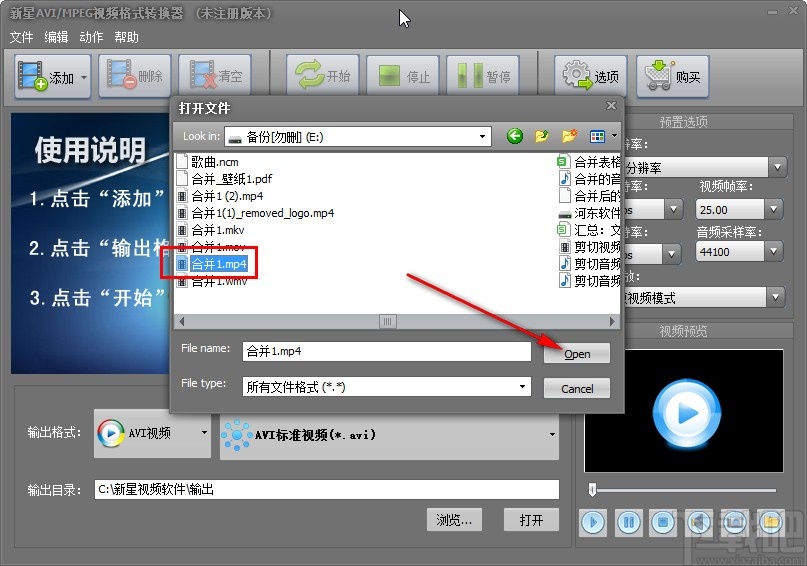Click the camera snapshot icon below preview
The width and height of the screenshot is (807, 566).
[734, 523]
